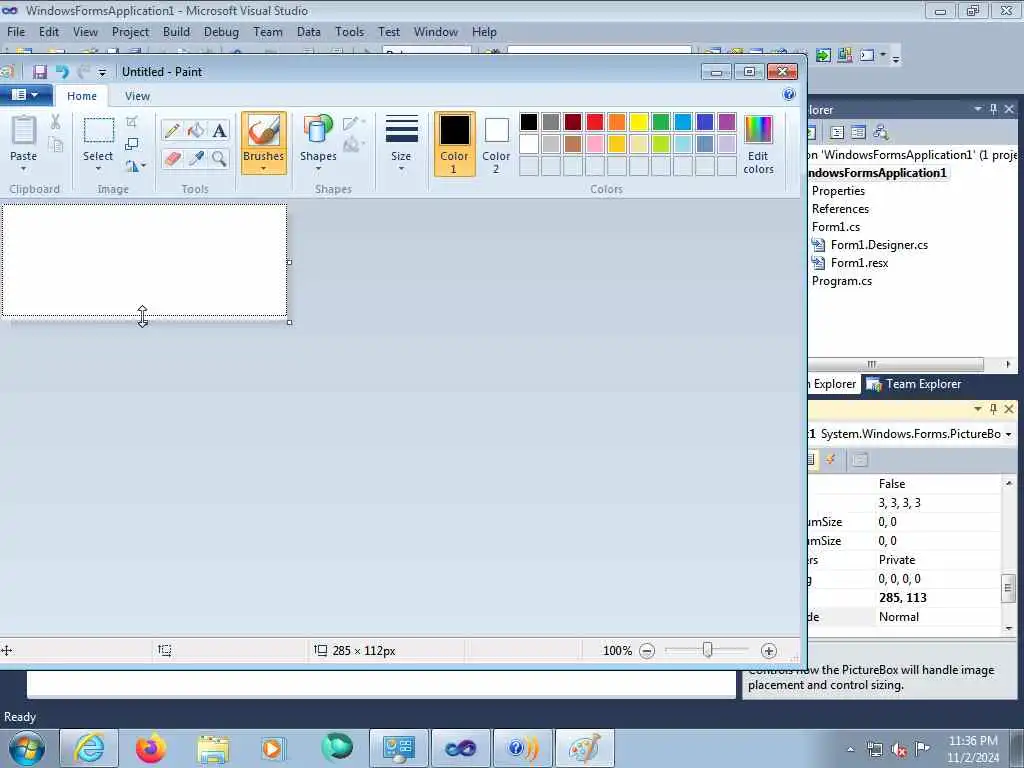Pick the yellow color swatch
The width and height of the screenshot is (1024, 768).
639,122
